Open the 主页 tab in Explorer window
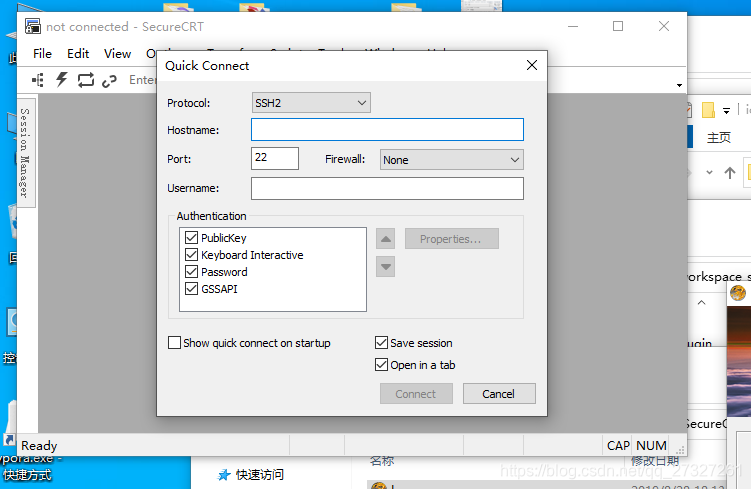751x489 pixels. point(719,138)
